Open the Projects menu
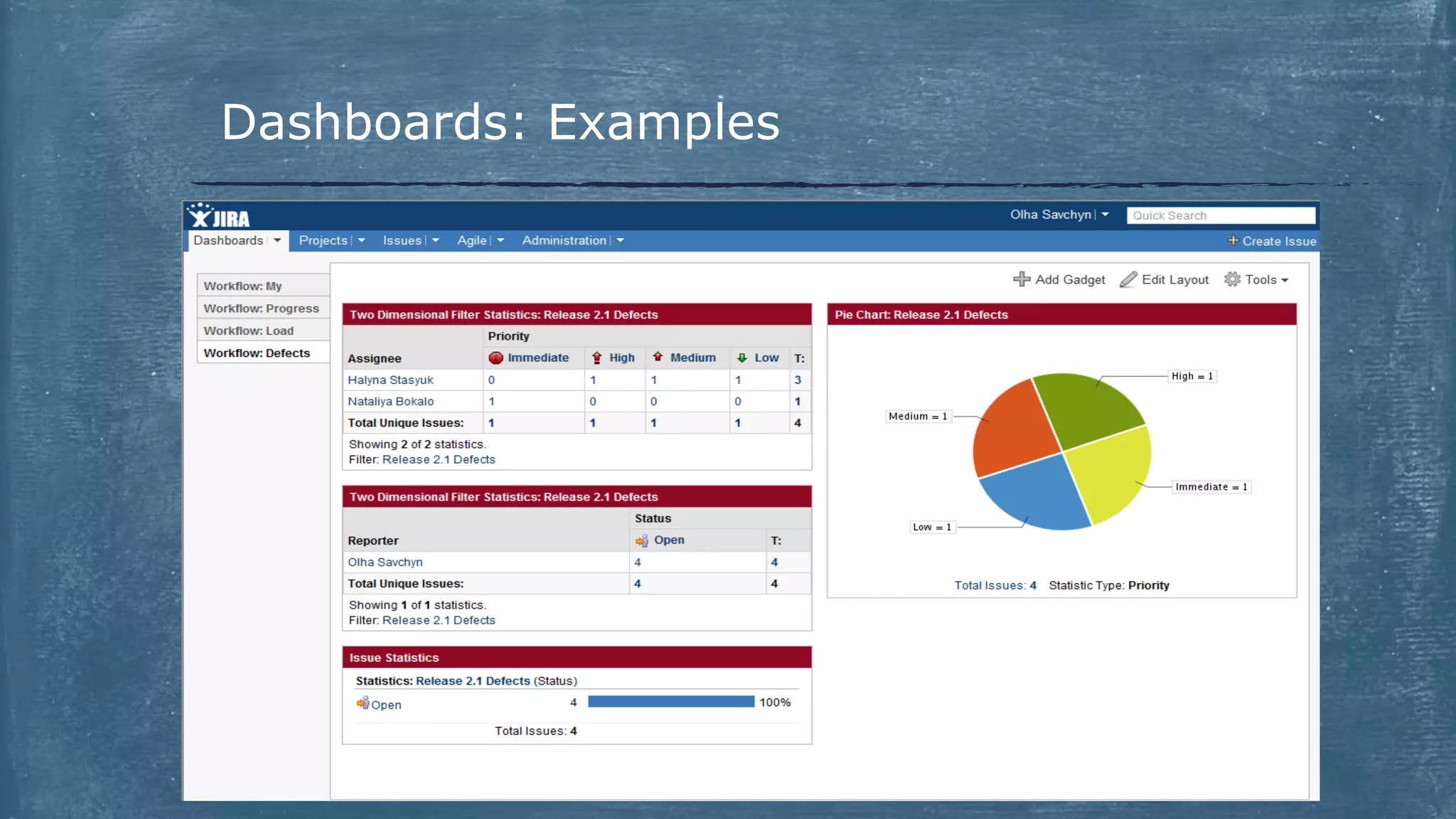1456x819 pixels. pos(323,240)
